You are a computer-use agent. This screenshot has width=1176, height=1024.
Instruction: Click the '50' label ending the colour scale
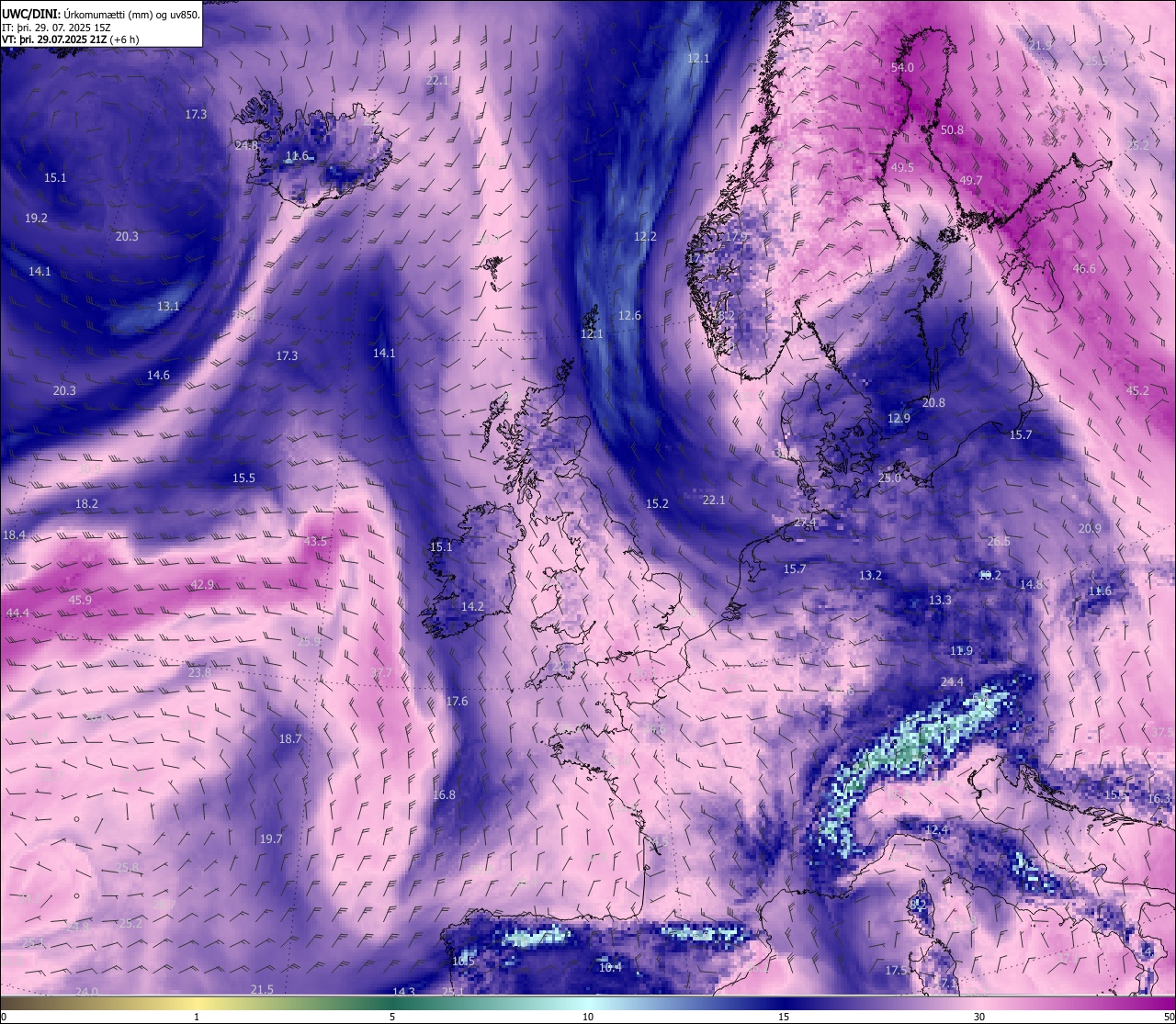click(x=1168, y=1017)
